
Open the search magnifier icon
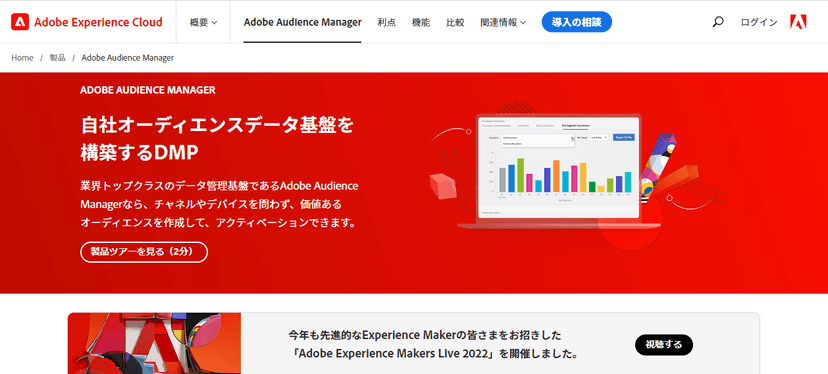[x=718, y=22]
